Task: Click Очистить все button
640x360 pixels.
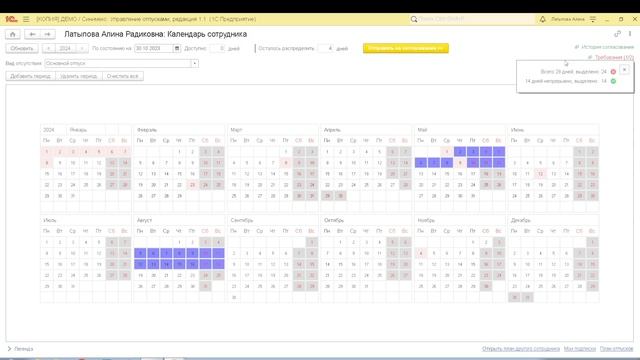Action: pyautogui.click(x=122, y=76)
